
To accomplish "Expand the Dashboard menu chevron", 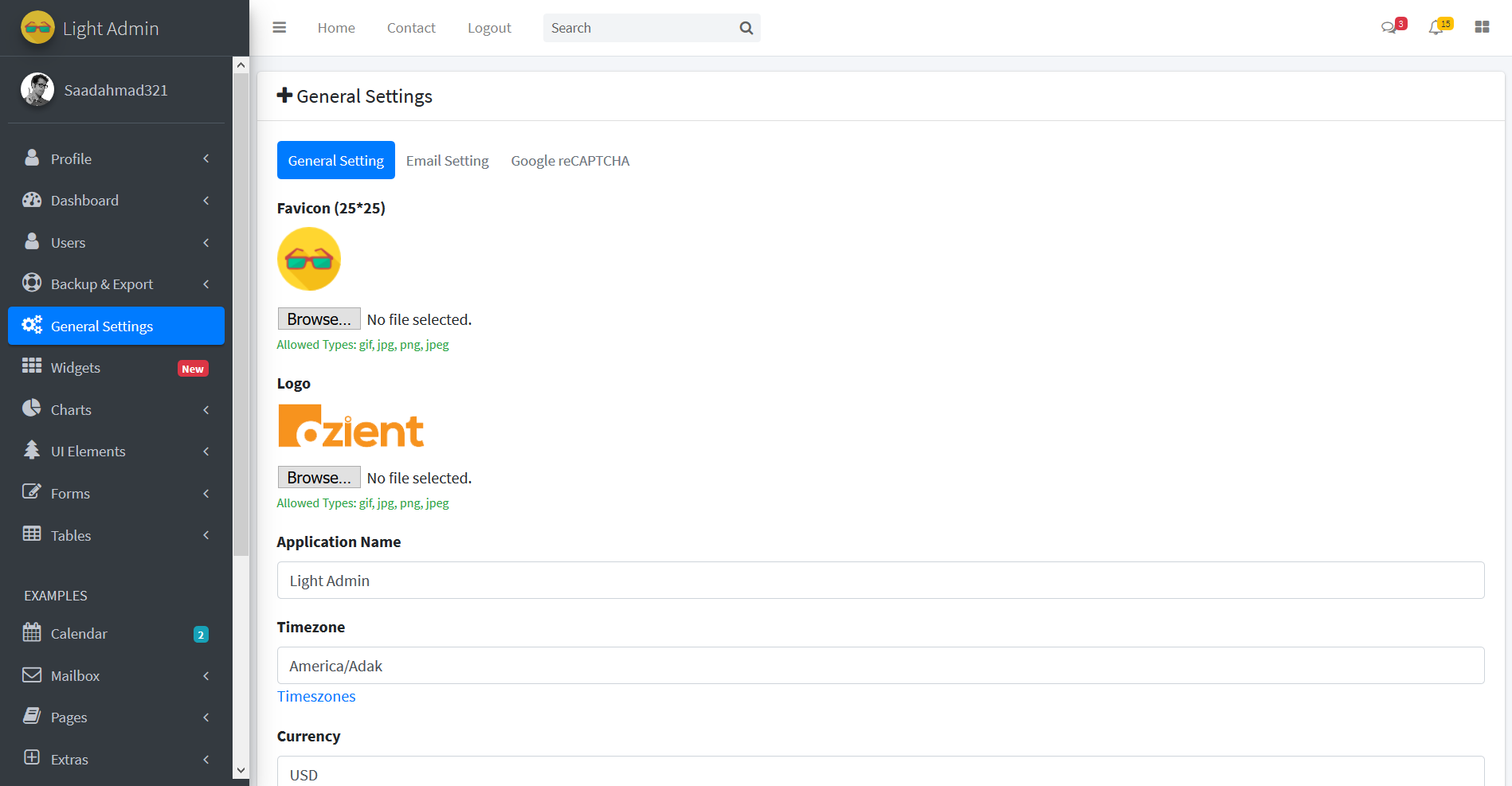I will point(206,201).
